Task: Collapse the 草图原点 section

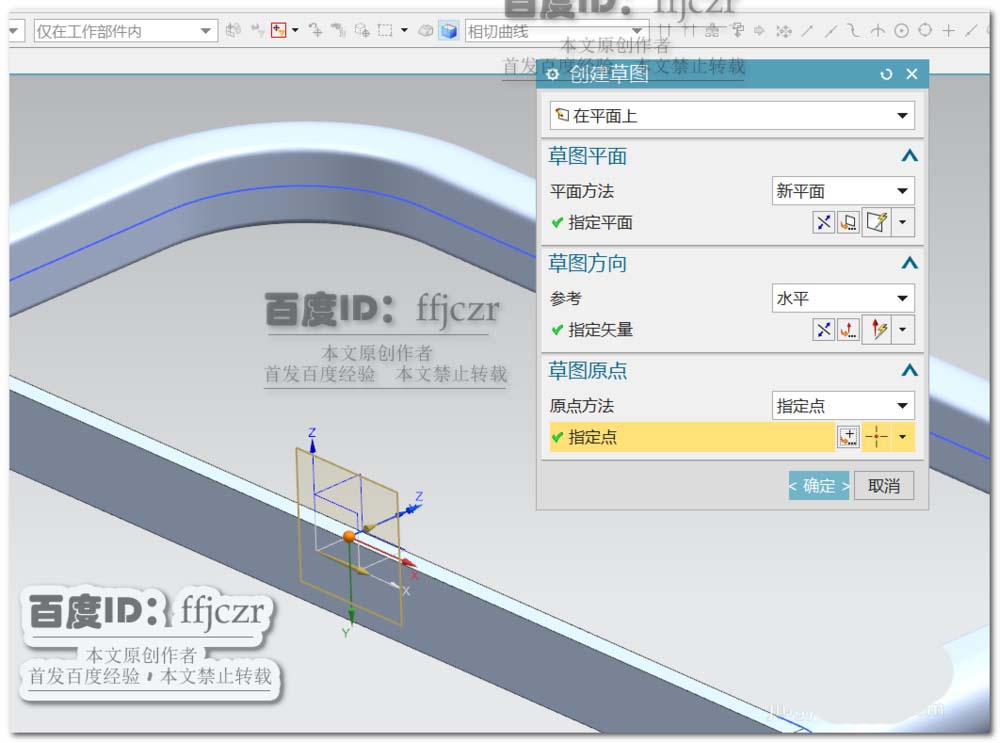Action: 909,370
